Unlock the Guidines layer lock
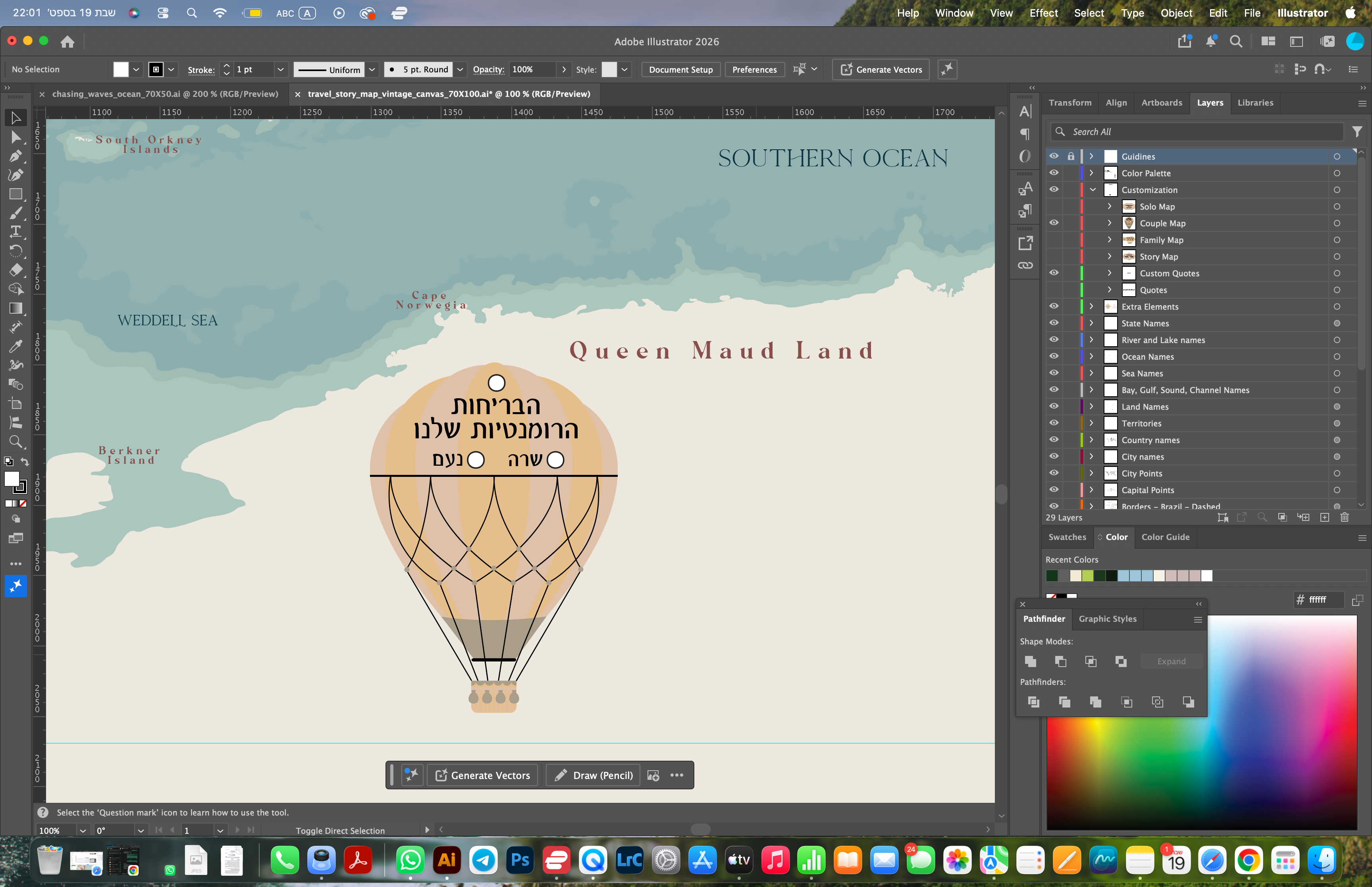 click(x=1070, y=156)
